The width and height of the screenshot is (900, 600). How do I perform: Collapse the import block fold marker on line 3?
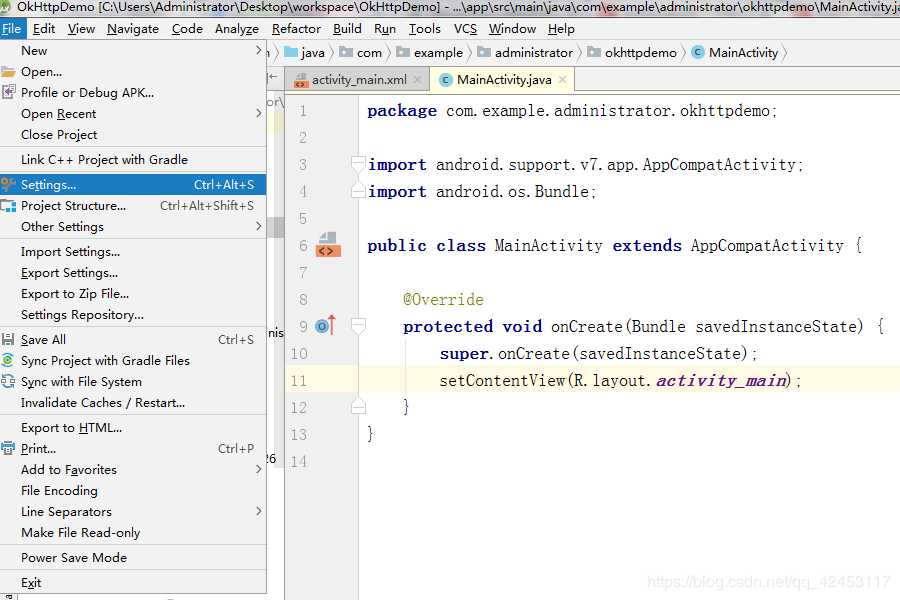point(358,164)
